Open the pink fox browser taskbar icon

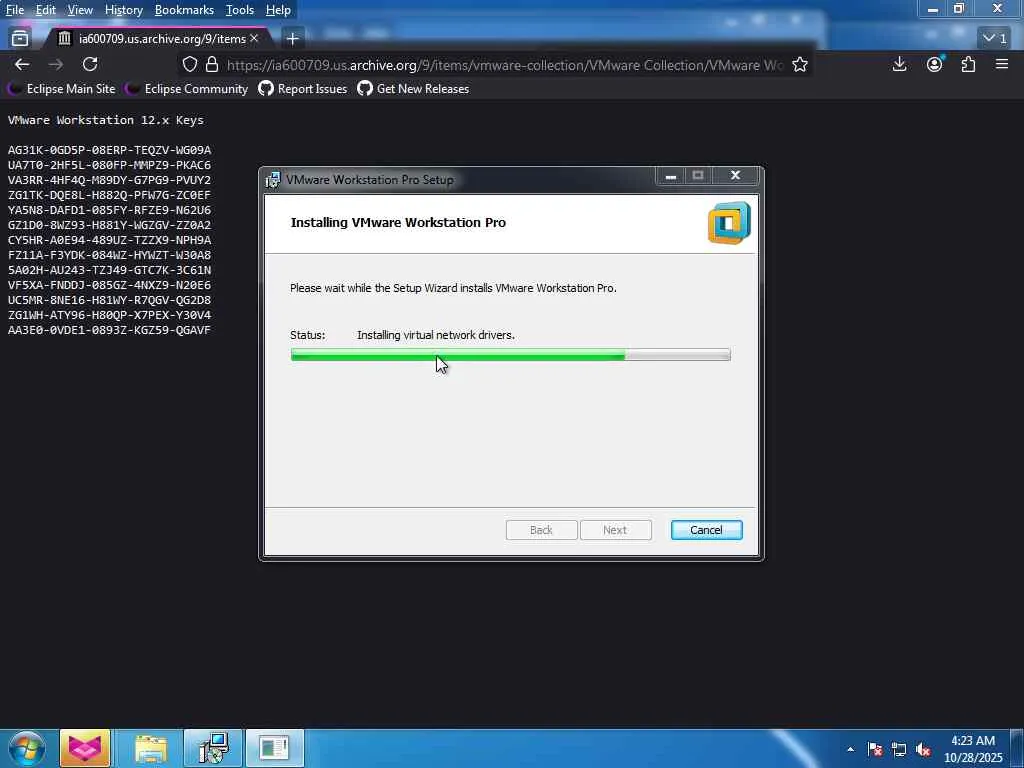pyautogui.click(x=85, y=748)
